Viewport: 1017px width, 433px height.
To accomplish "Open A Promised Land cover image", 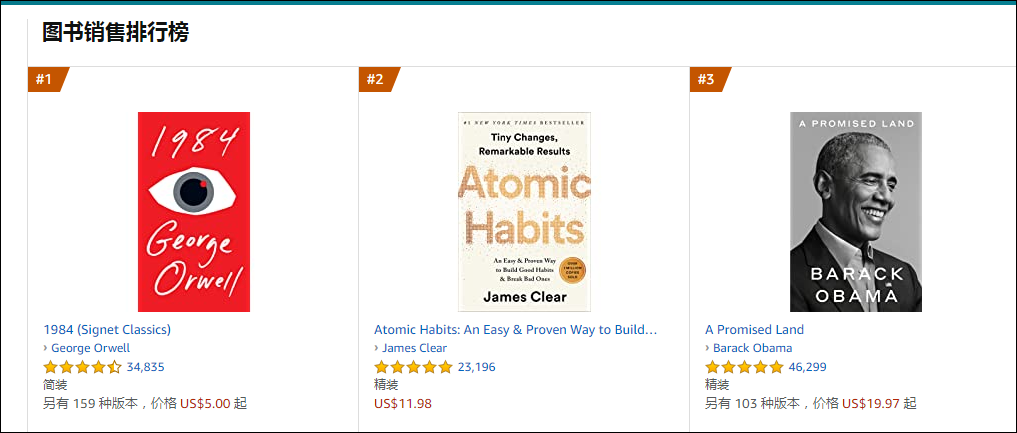I will click(856, 211).
